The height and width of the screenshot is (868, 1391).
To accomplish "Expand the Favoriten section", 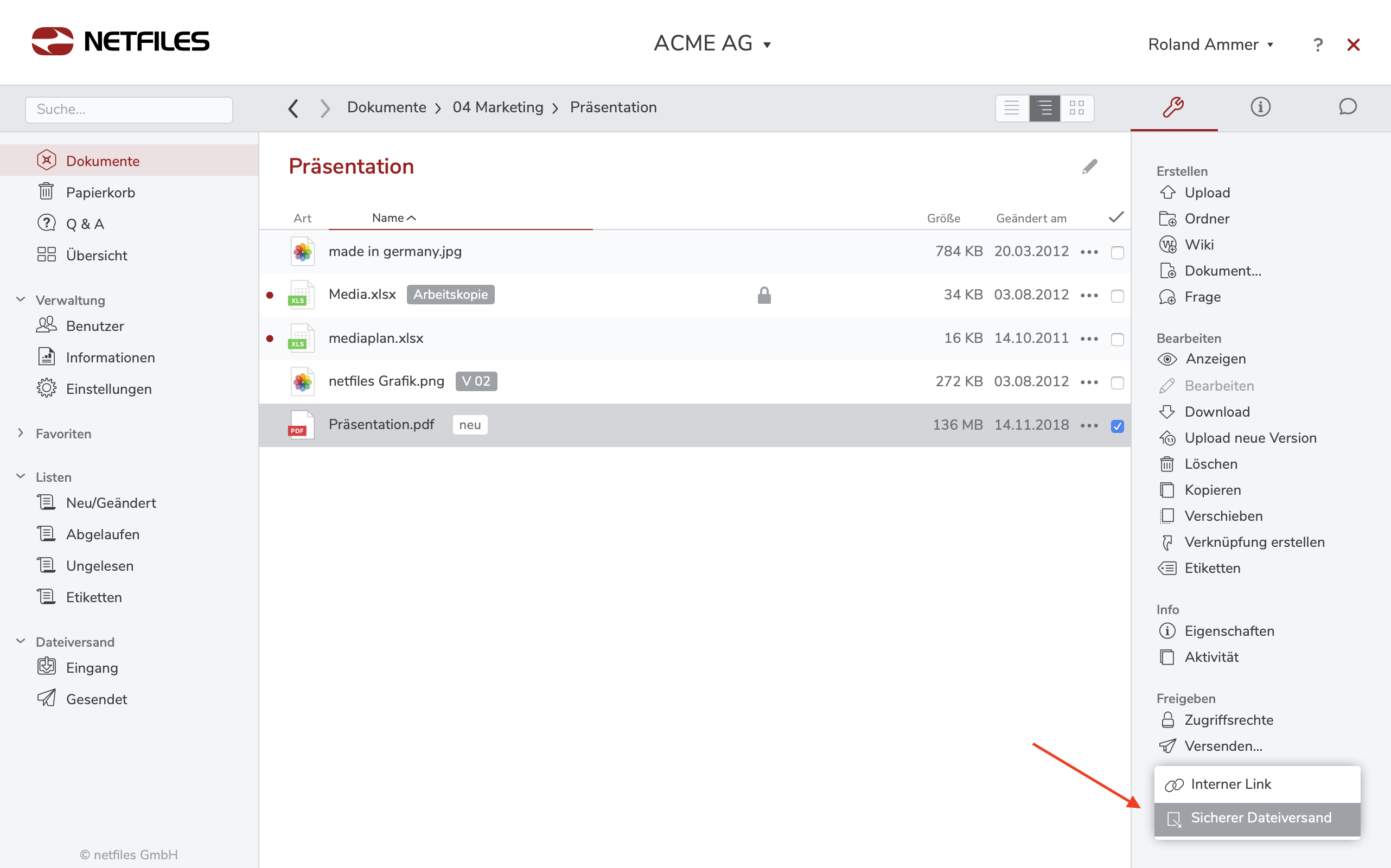I will pos(21,433).
